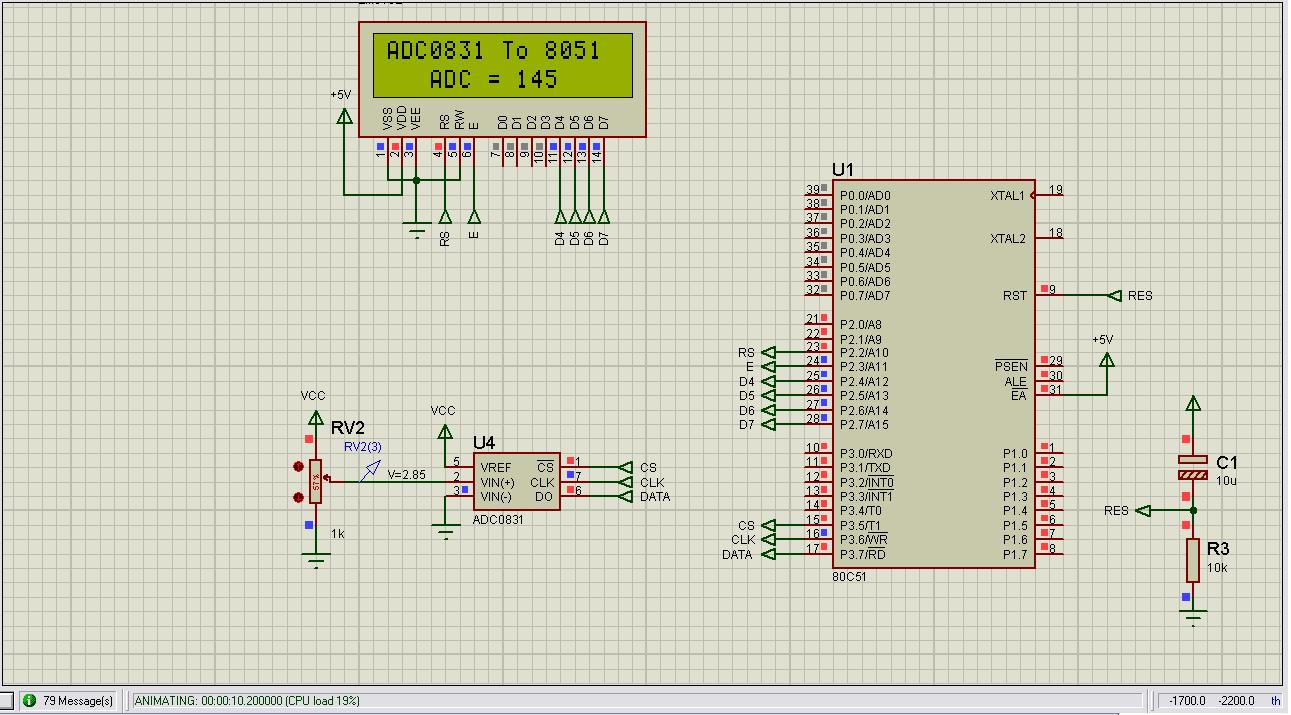Click the XTAL1 pin 19 on U1

(x=1048, y=195)
